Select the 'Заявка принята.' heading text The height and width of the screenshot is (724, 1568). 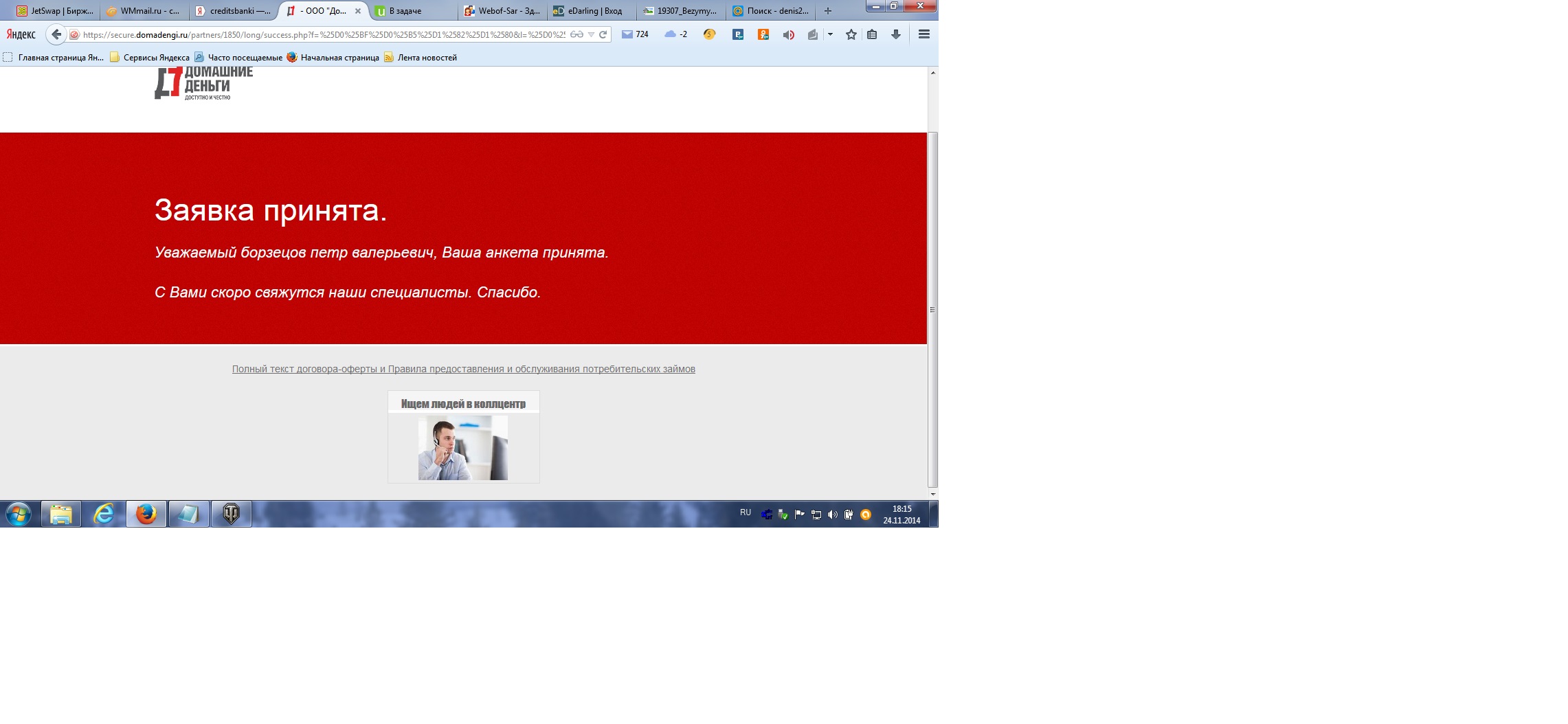point(271,210)
